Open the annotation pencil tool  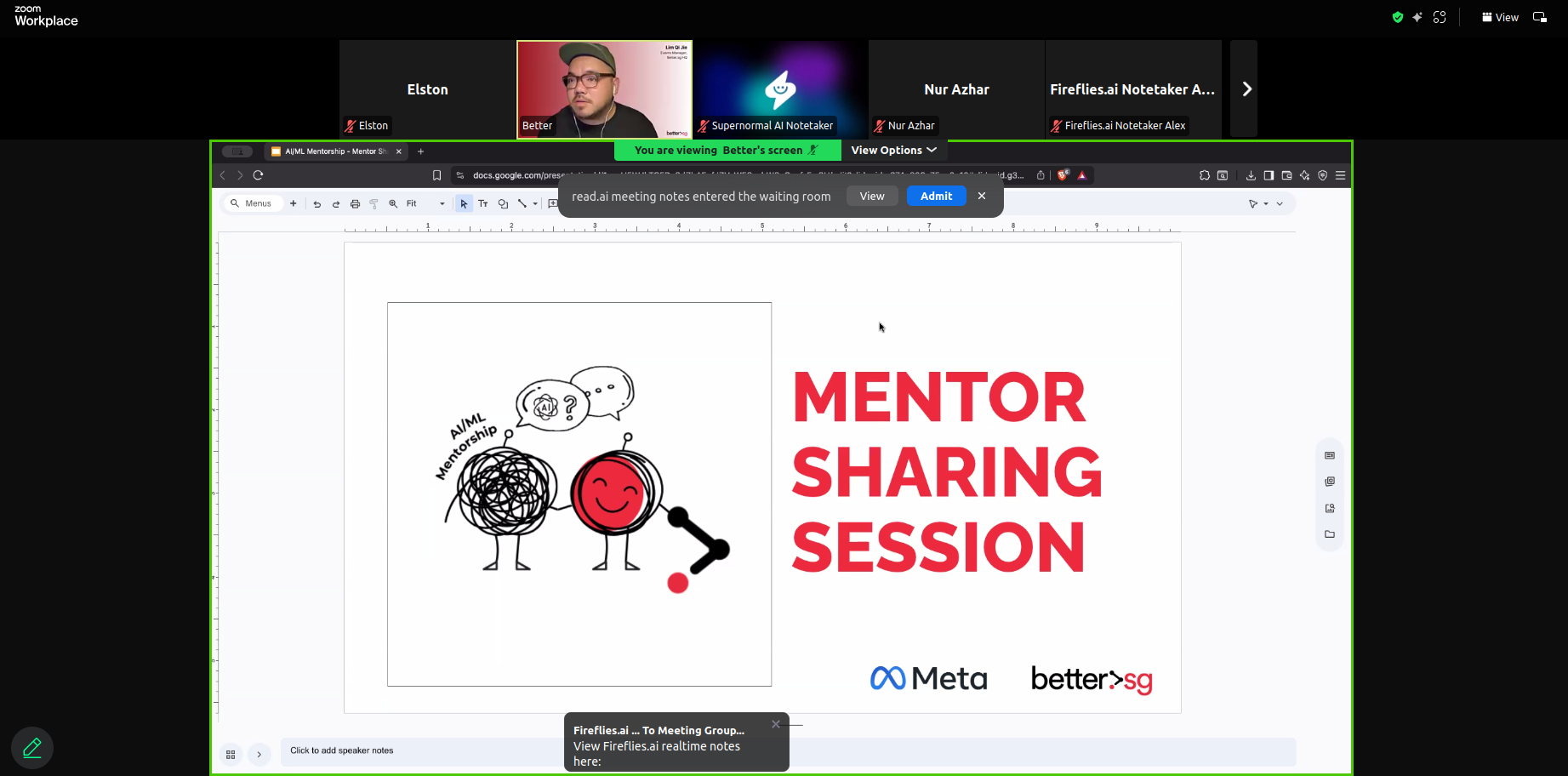[x=32, y=748]
